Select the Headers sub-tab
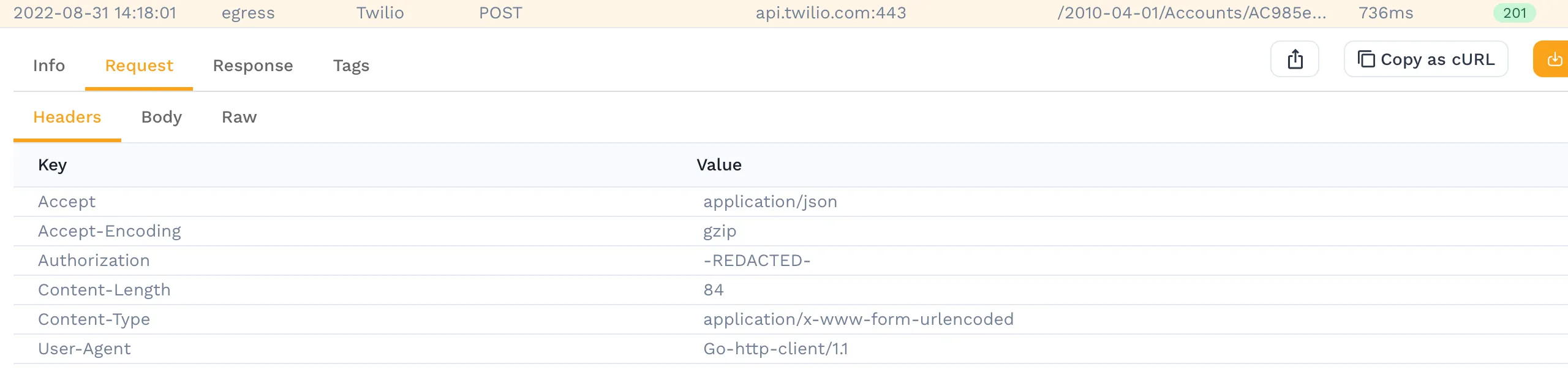 [x=67, y=117]
